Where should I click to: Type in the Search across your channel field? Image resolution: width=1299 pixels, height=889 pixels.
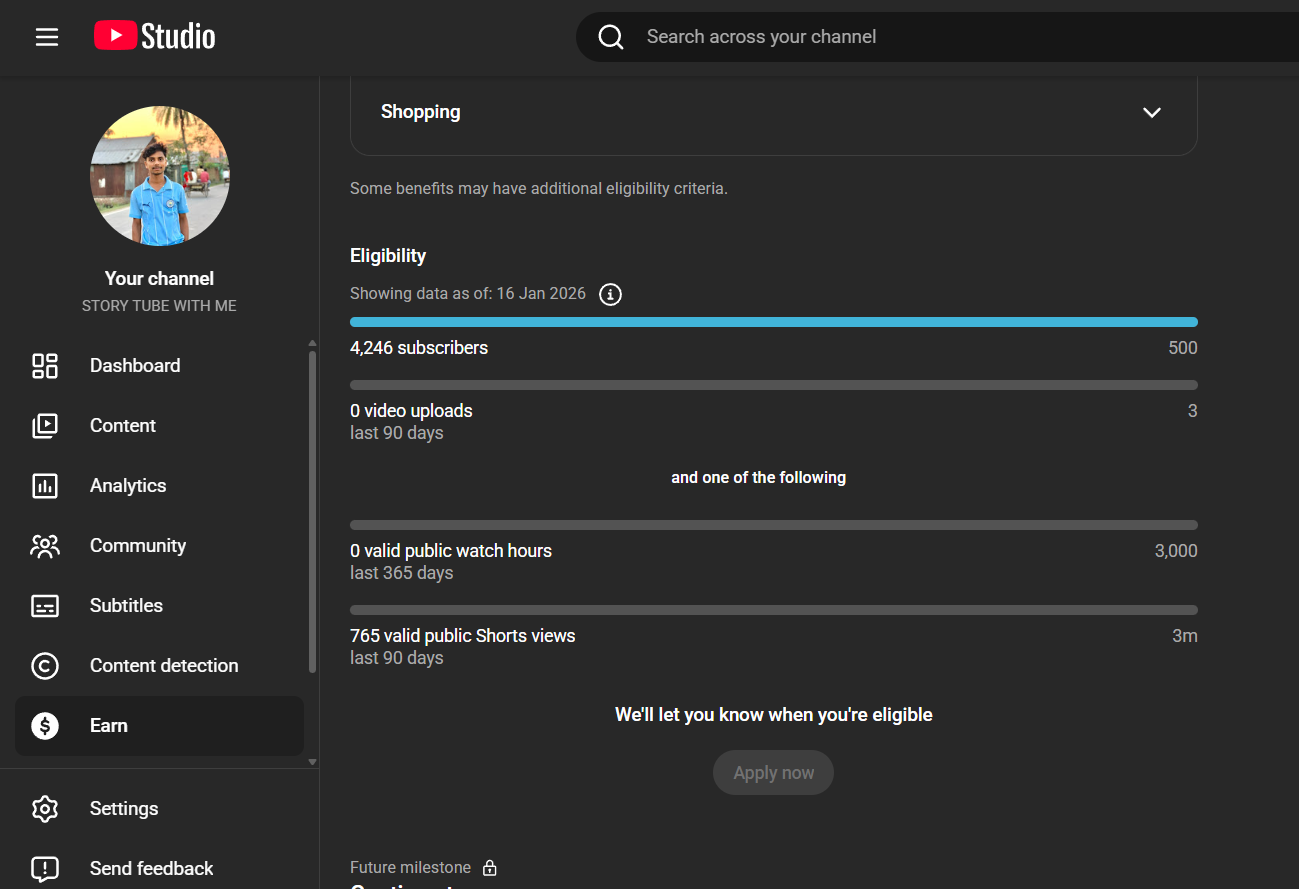pos(900,37)
